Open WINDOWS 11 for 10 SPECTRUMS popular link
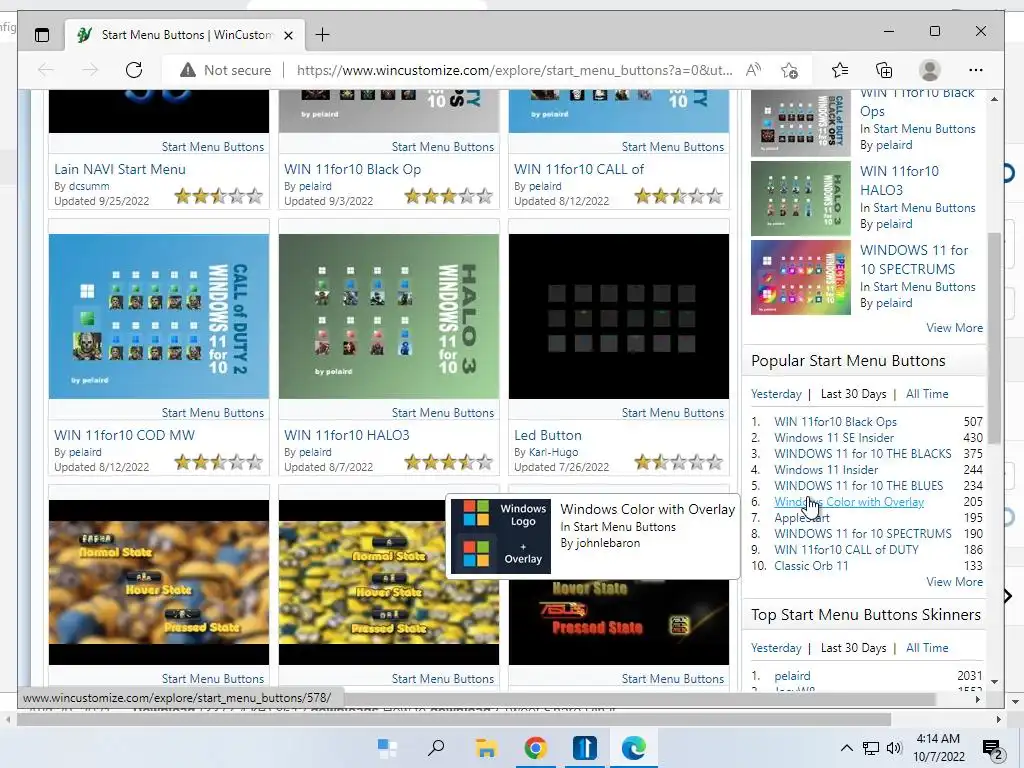Image resolution: width=1024 pixels, height=768 pixels. point(863,534)
